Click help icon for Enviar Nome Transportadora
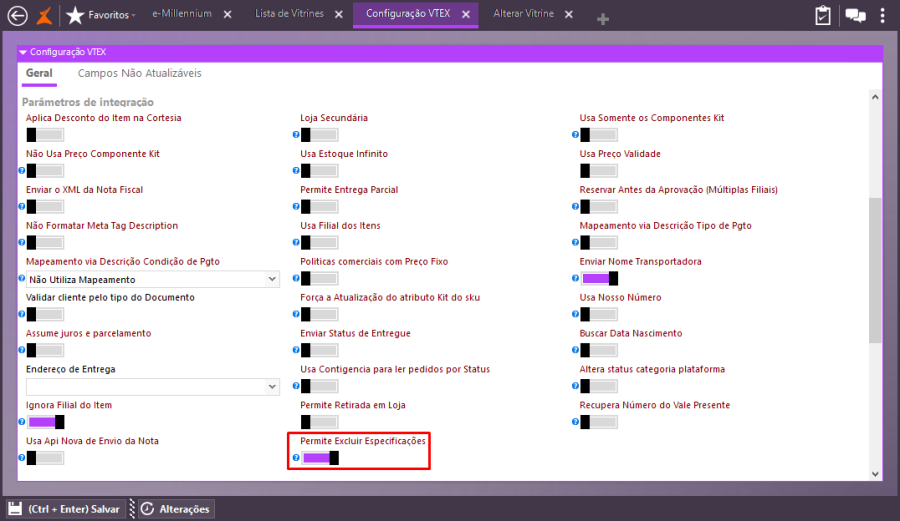 [576, 278]
